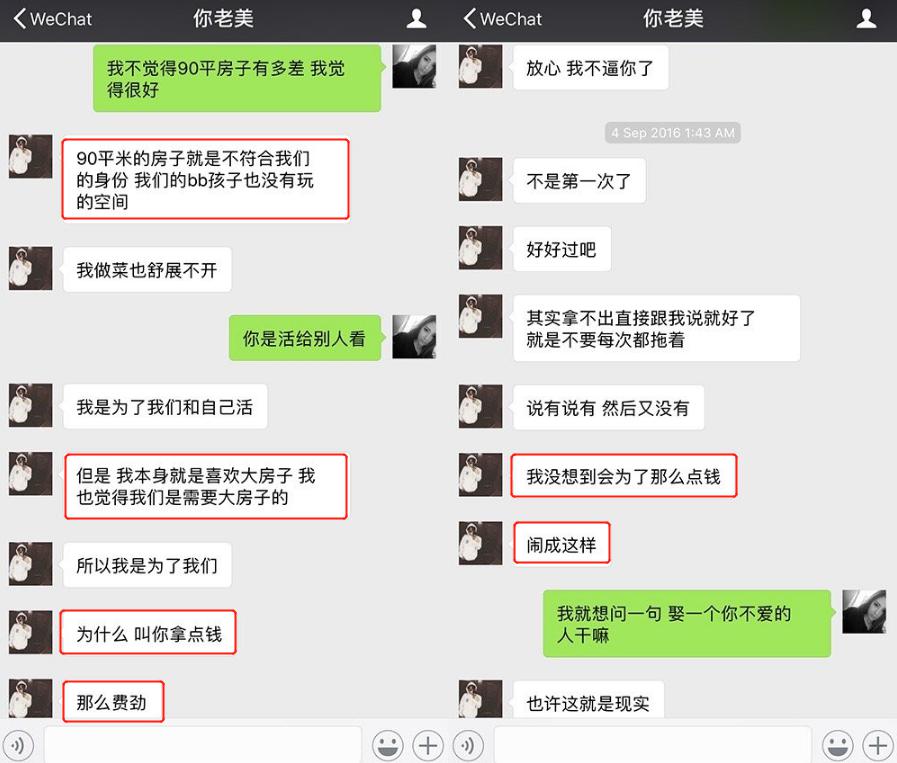
Task: Tap avatar beside '我做菜也舒展不开' message
Action: pyautogui.click(x=30, y=268)
